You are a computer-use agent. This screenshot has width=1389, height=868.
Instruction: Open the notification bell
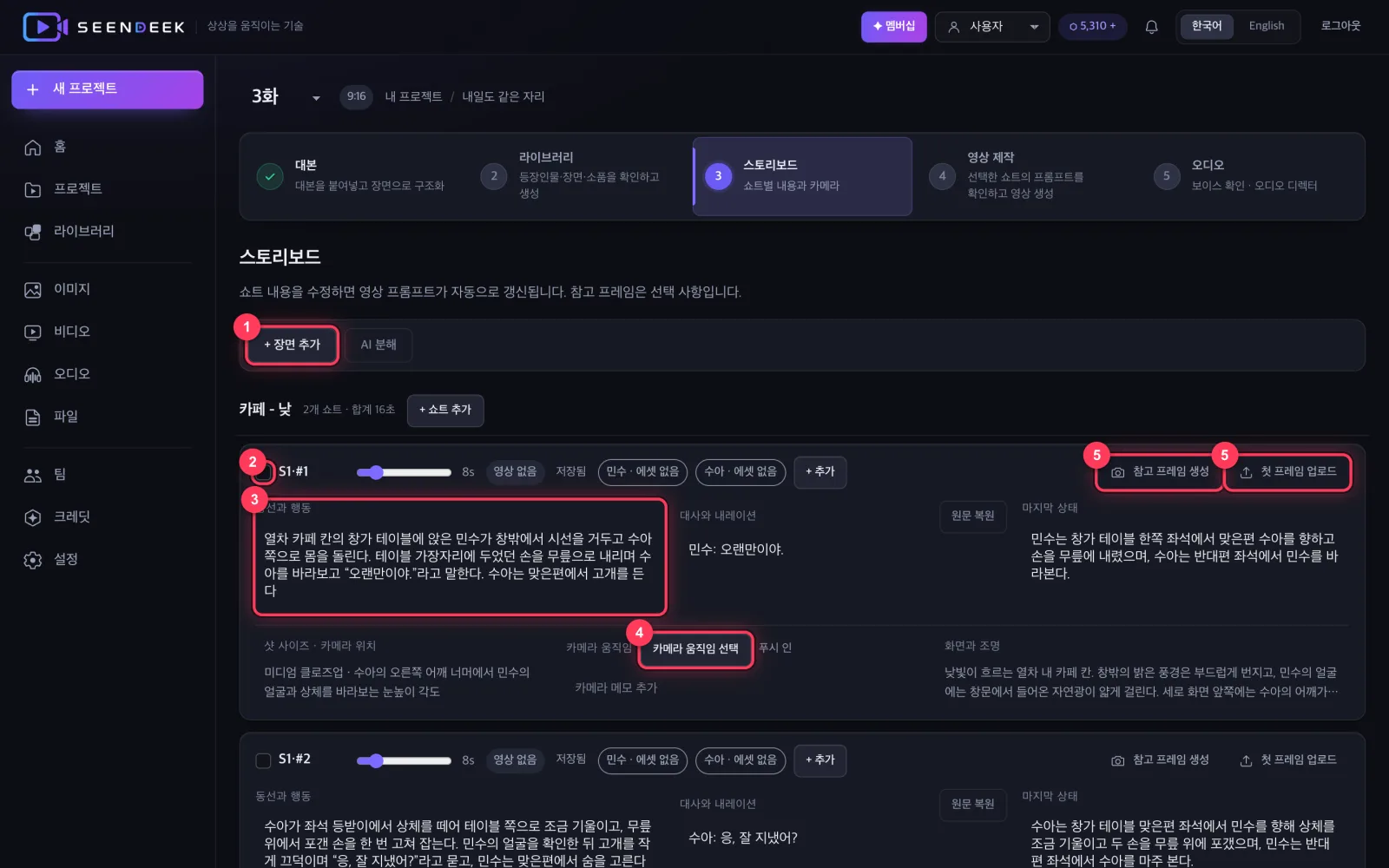[1151, 27]
